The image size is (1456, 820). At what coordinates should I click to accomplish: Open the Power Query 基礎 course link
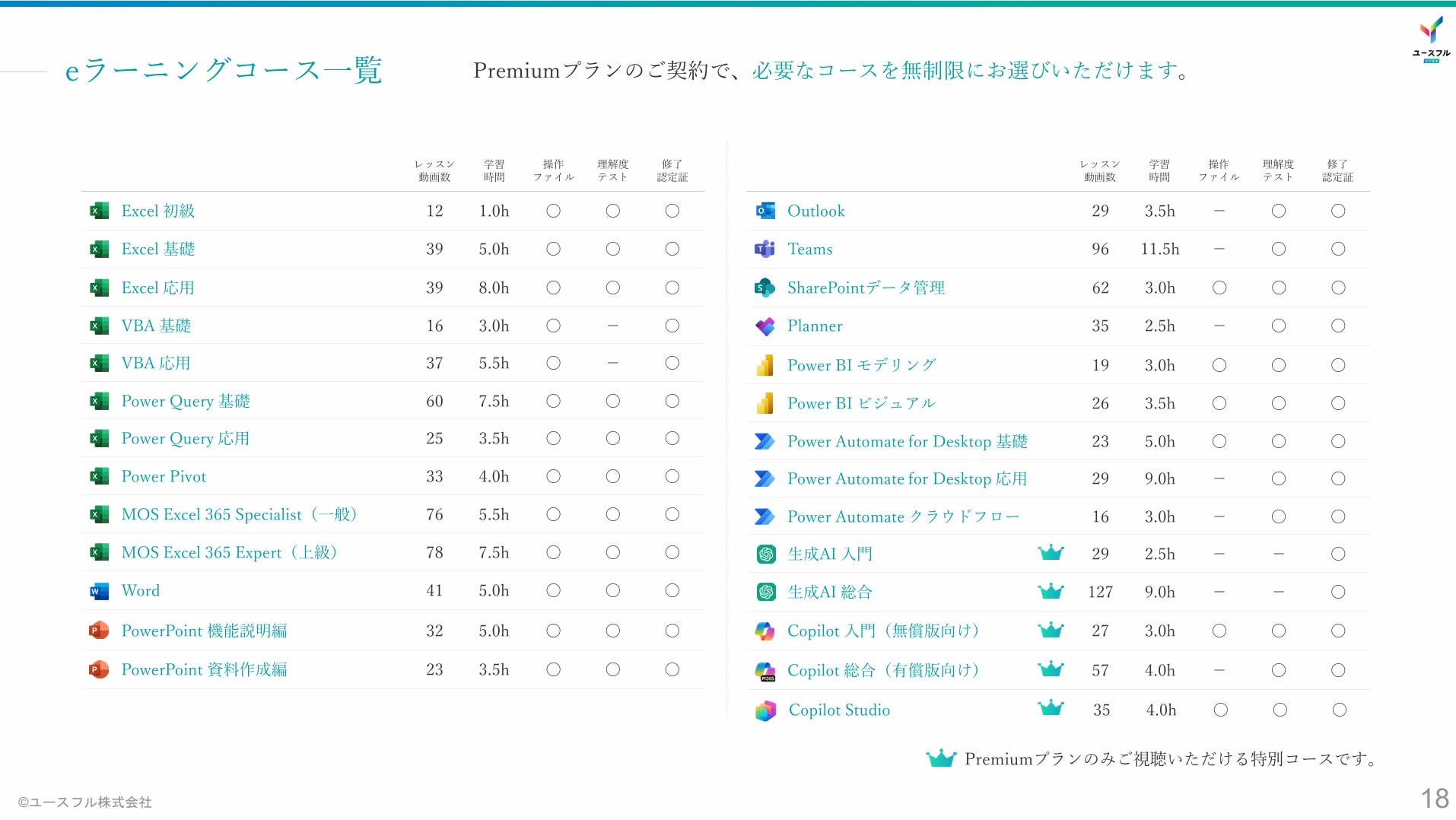(185, 401)
